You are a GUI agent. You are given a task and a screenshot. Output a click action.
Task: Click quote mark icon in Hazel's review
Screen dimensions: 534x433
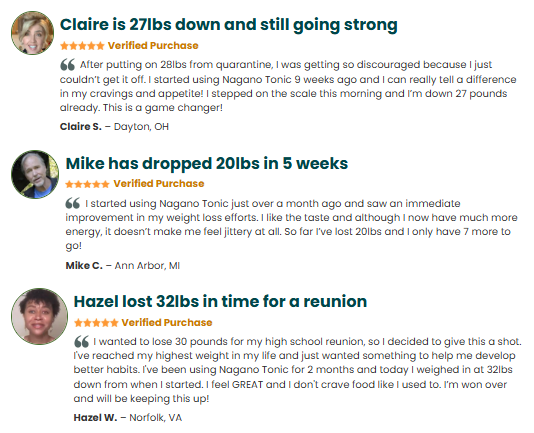(81, 341)
